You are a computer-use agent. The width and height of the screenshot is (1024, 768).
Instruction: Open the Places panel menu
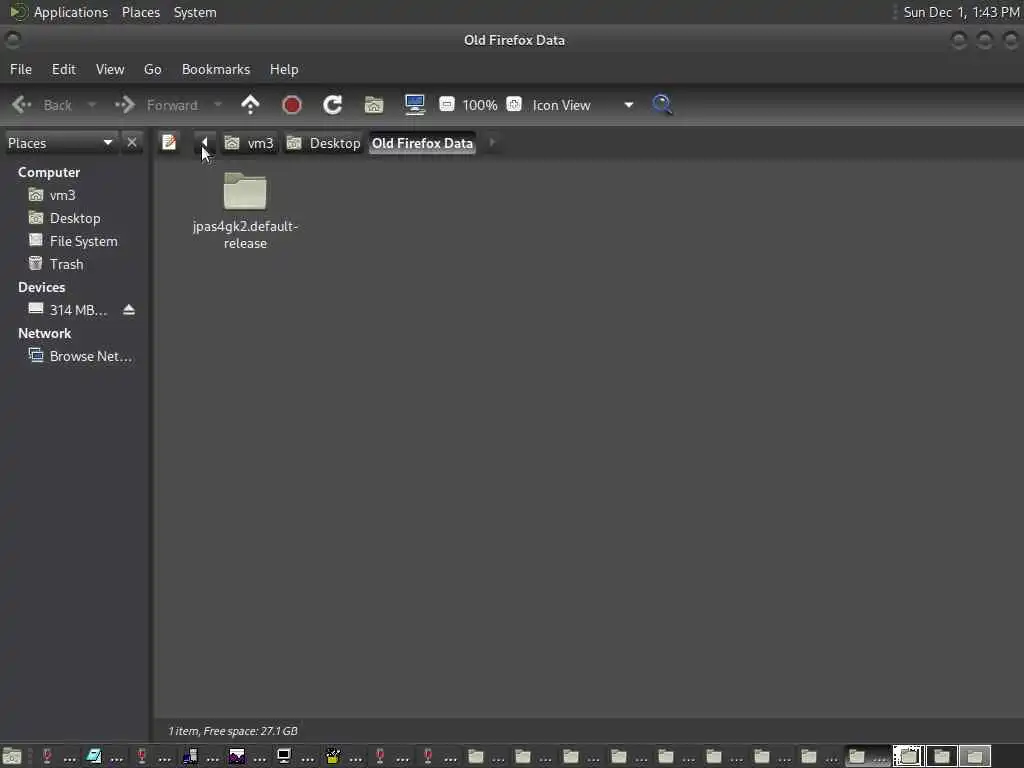pos(140,12)
